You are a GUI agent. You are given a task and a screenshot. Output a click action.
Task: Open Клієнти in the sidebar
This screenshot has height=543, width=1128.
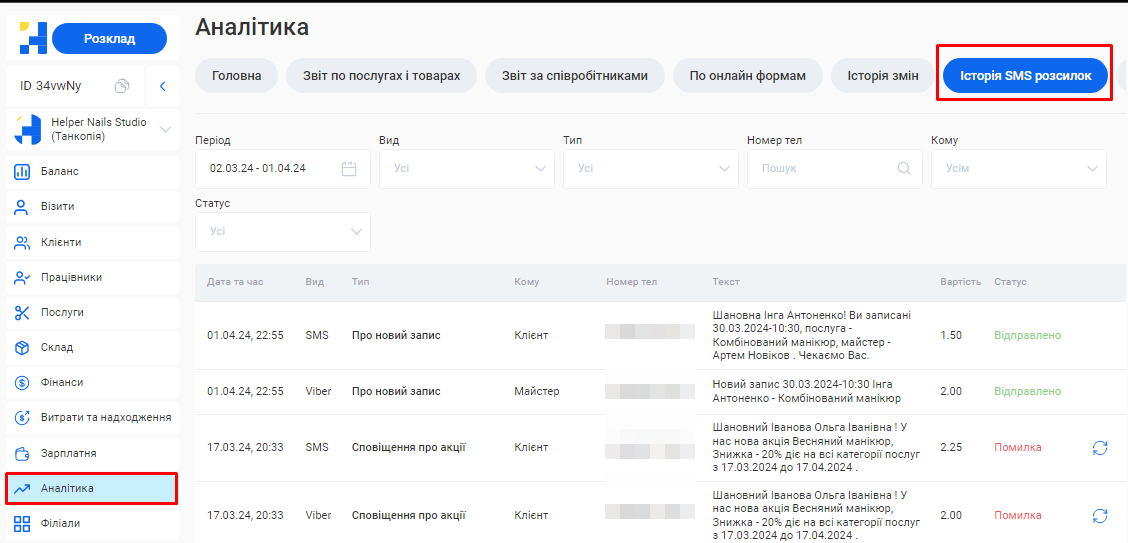tap(61, 242)
